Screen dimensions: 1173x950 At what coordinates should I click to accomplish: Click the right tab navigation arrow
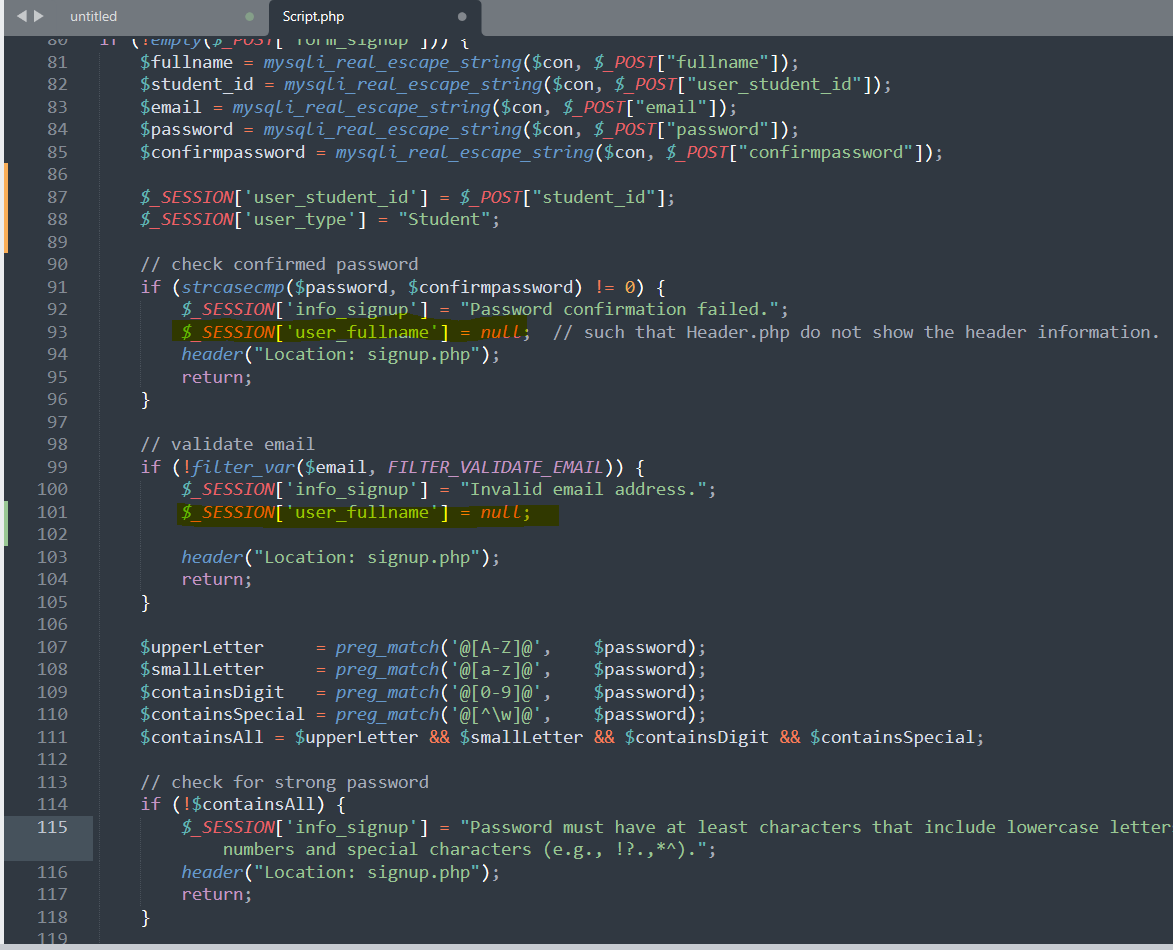38,16
